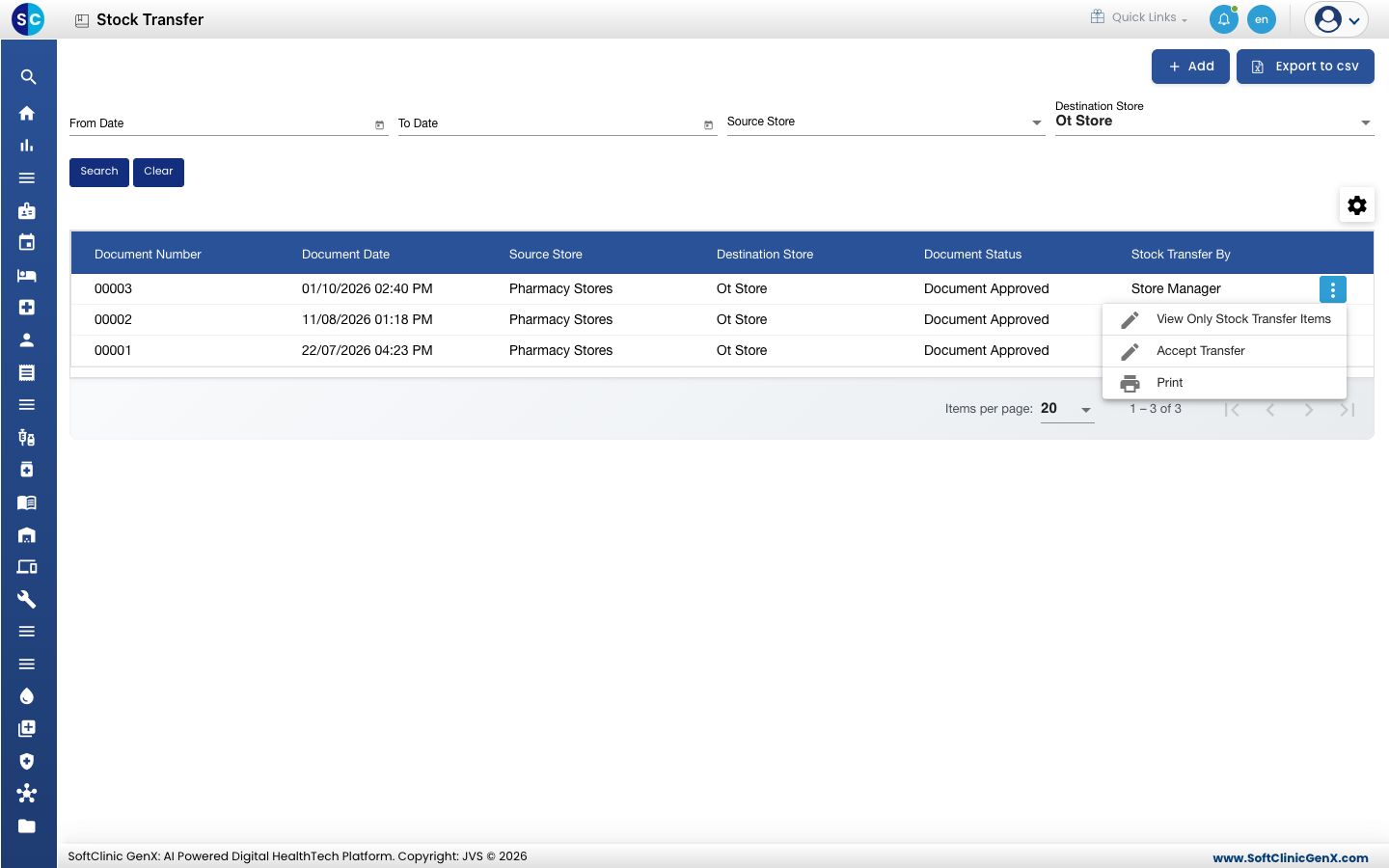Viewport: 1389px width, 868px height.
Task: Expand the user profile menu
Action: click(x=1337, y=19)
